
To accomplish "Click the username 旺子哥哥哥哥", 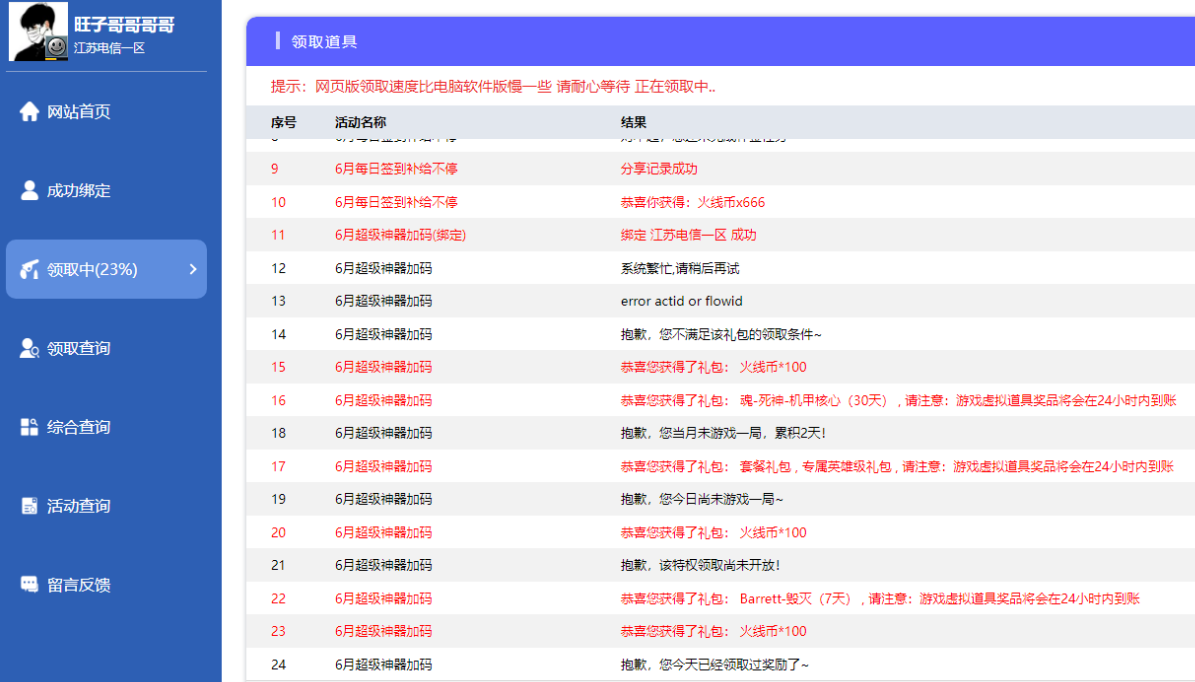I will (124, 25).
